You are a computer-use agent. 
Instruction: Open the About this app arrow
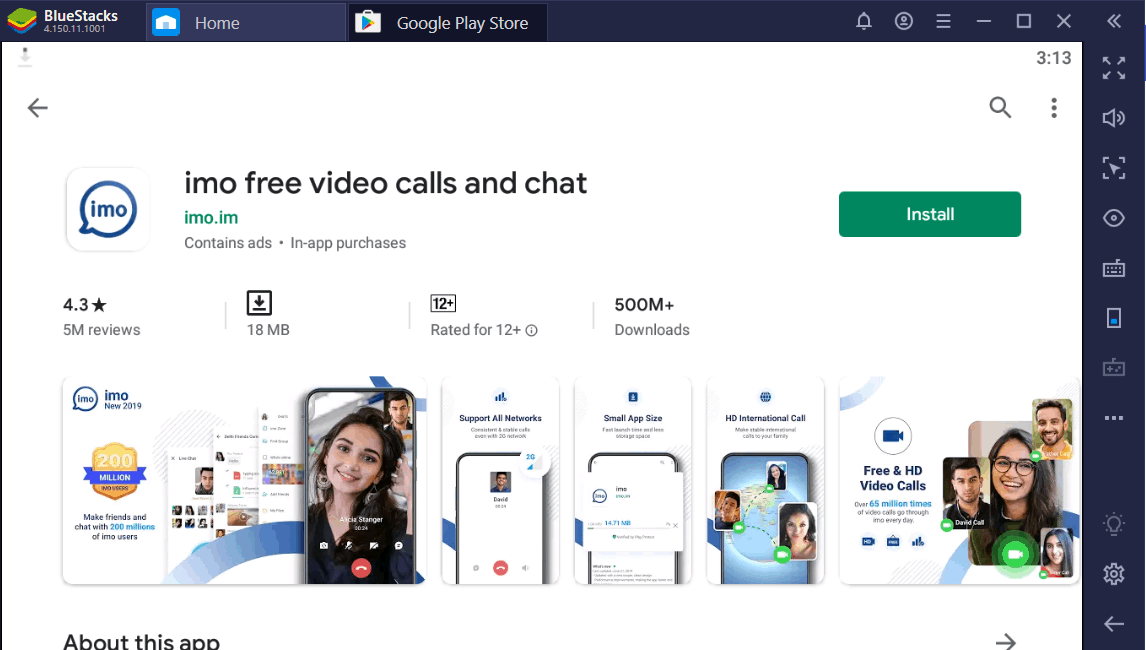[1006, 641]
